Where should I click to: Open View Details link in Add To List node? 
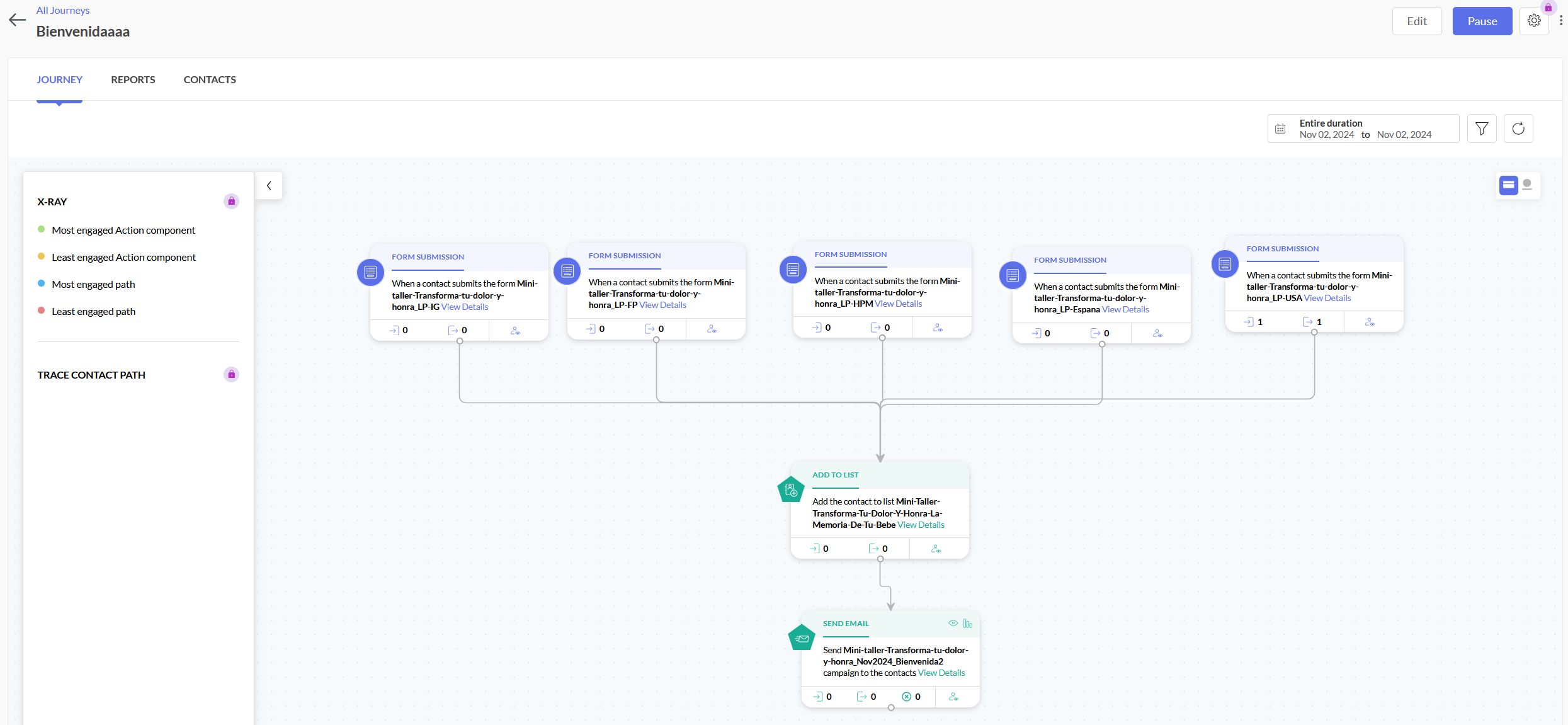(921, 525)
